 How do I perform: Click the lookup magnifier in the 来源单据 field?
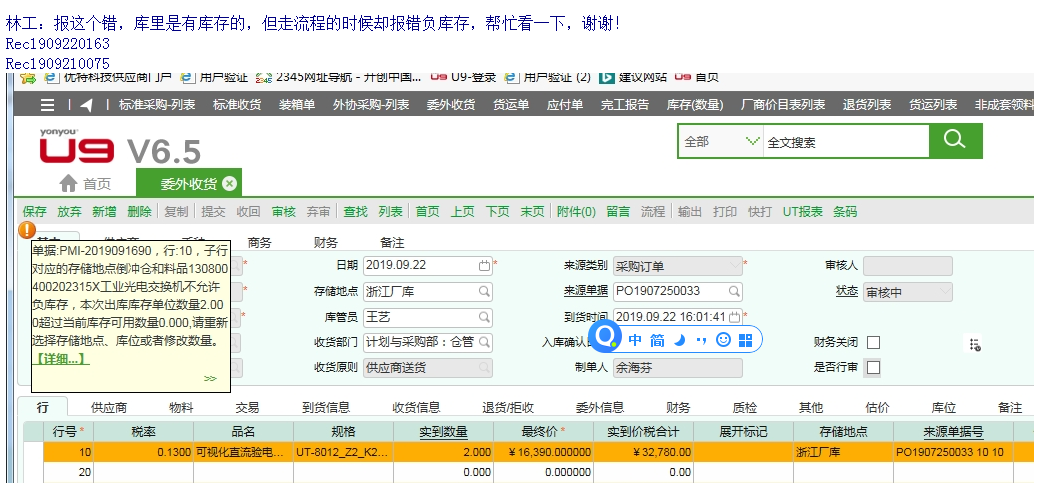pyautogui.click(x=734, y=291)
